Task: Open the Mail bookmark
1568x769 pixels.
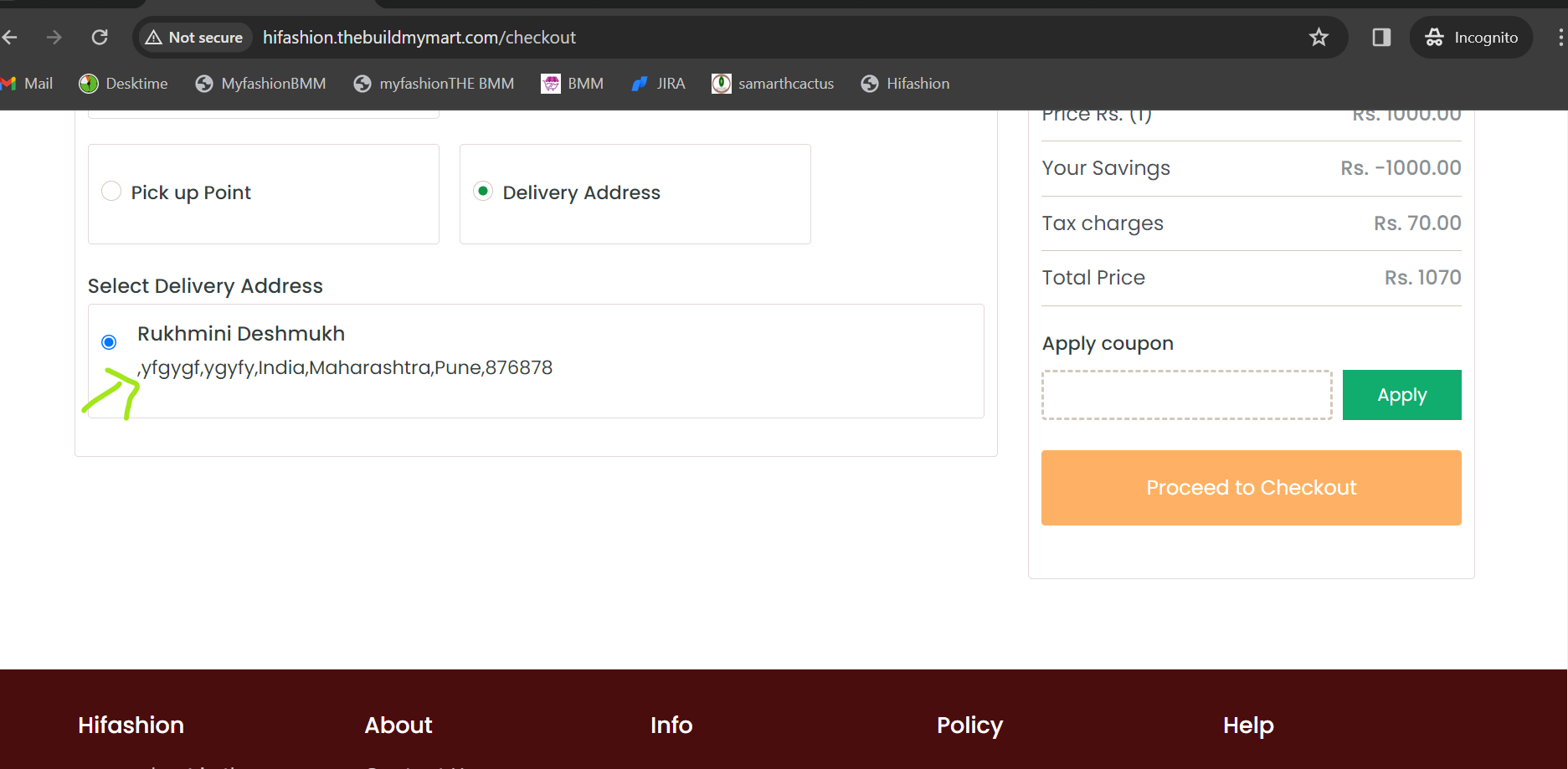Action: [x=27, y=84]
